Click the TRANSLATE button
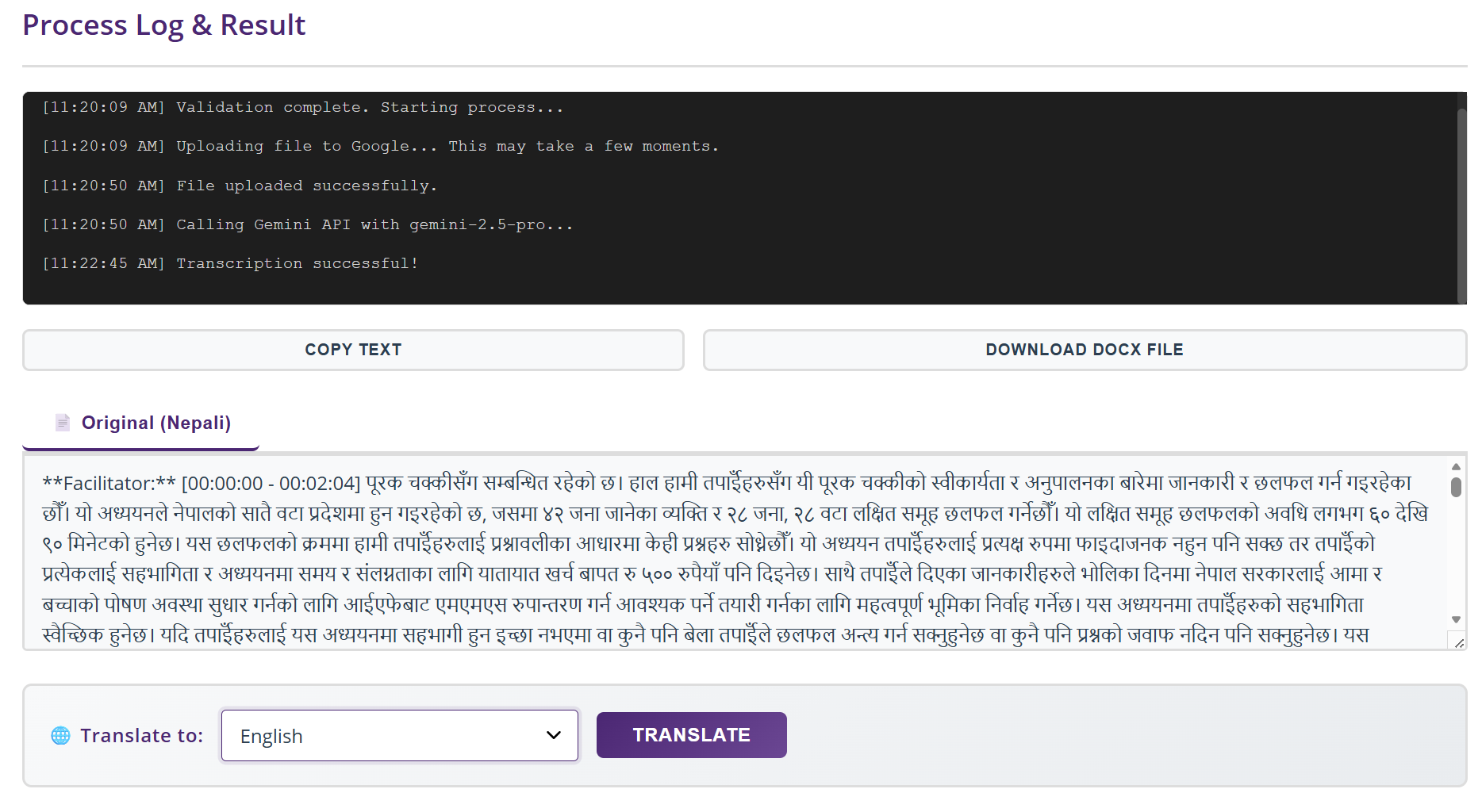 pos(691,735)
